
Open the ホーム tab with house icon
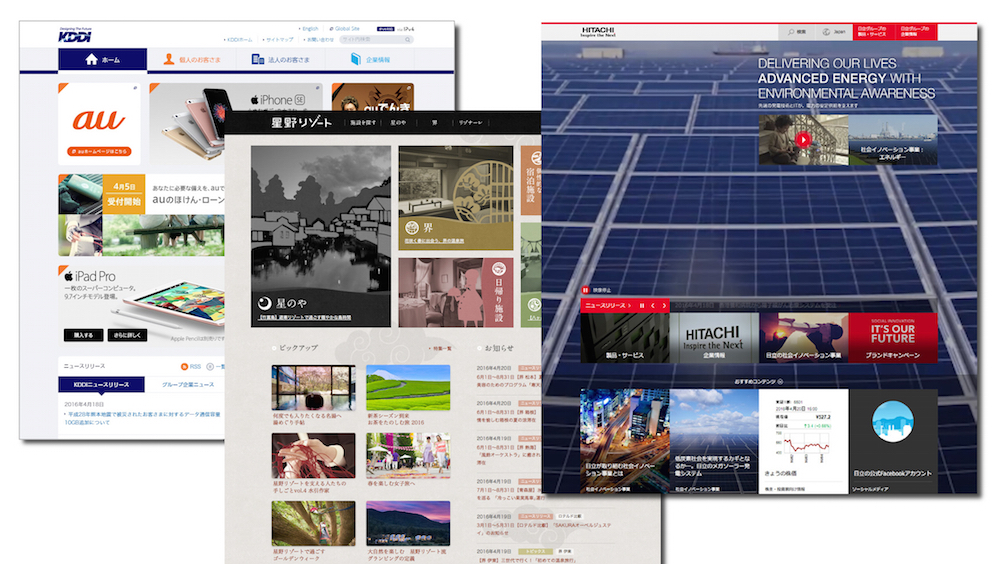[103, 59]
